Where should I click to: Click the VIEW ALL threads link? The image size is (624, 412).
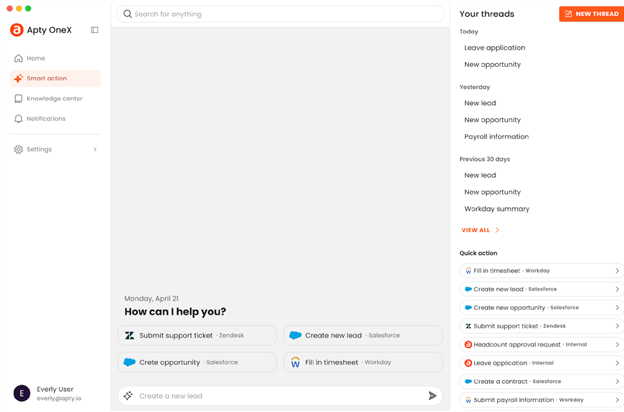(480, 230)
